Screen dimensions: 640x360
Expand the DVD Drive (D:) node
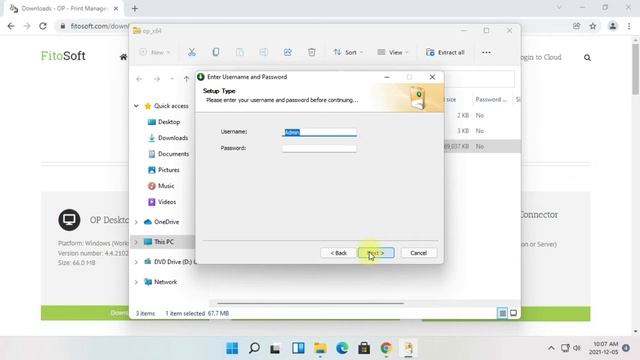point(136,262)
